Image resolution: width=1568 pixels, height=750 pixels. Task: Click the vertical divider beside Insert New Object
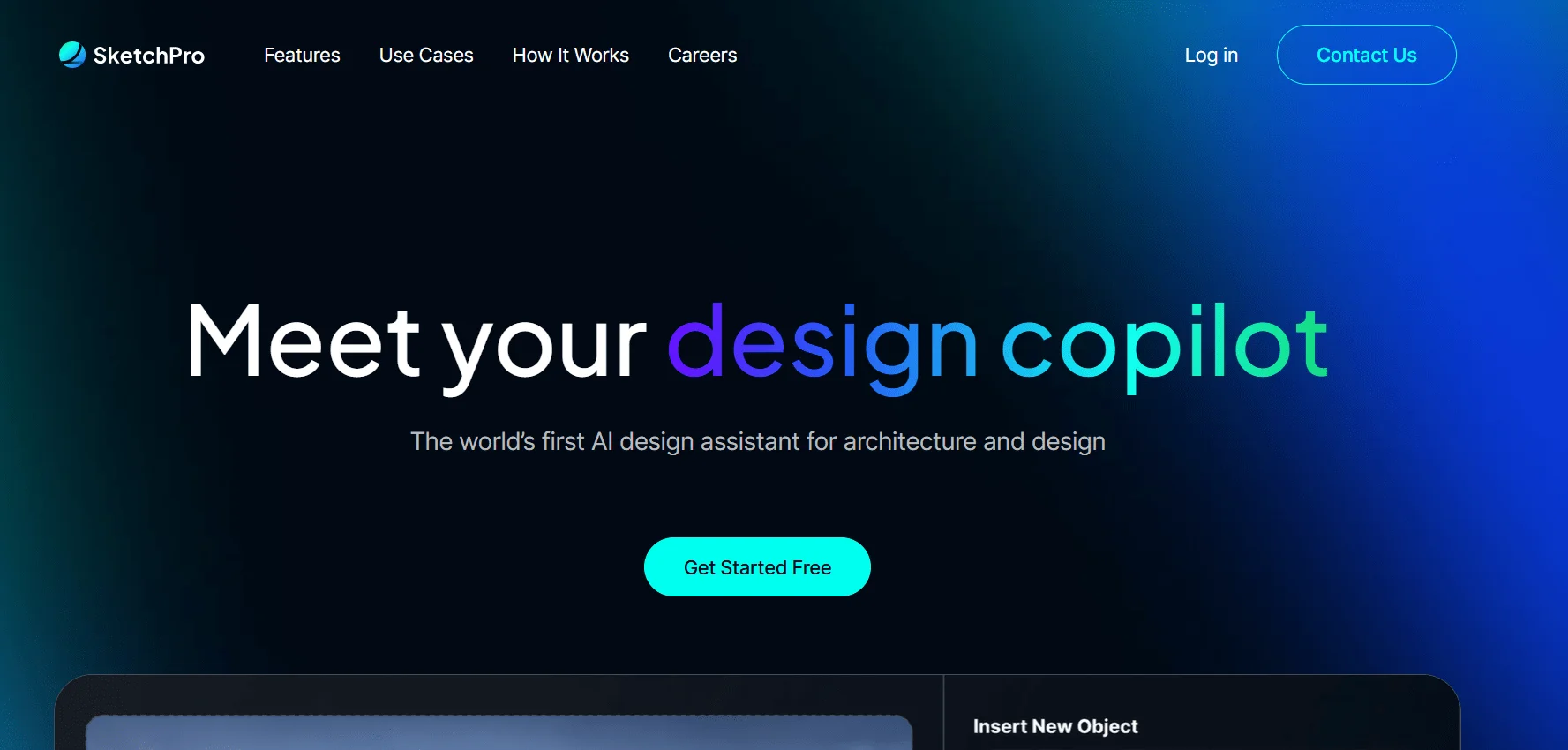943,713
